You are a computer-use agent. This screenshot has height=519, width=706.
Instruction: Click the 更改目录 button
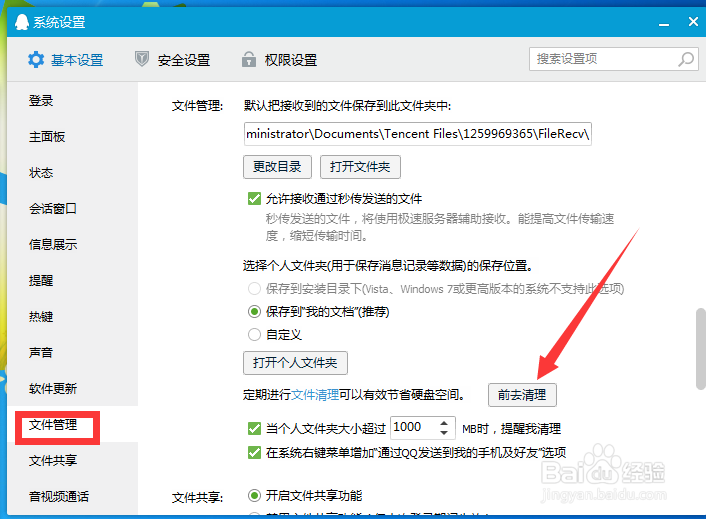(277, 167)
